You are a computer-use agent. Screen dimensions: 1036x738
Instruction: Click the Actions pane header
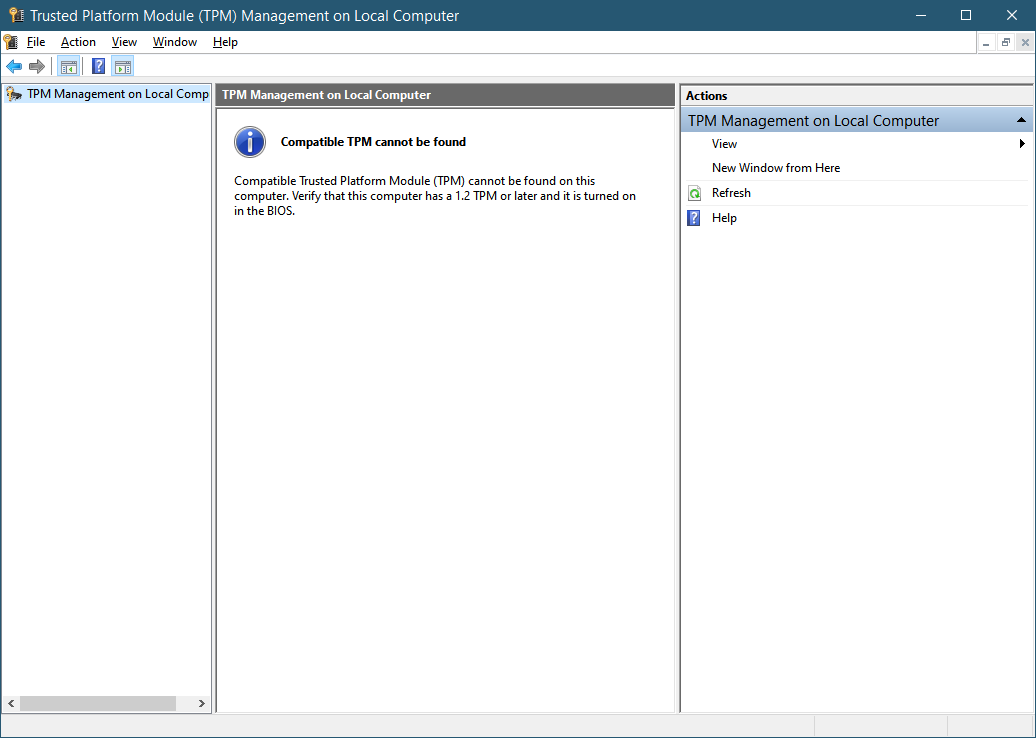pyautogui.click(x=857, y=96)
